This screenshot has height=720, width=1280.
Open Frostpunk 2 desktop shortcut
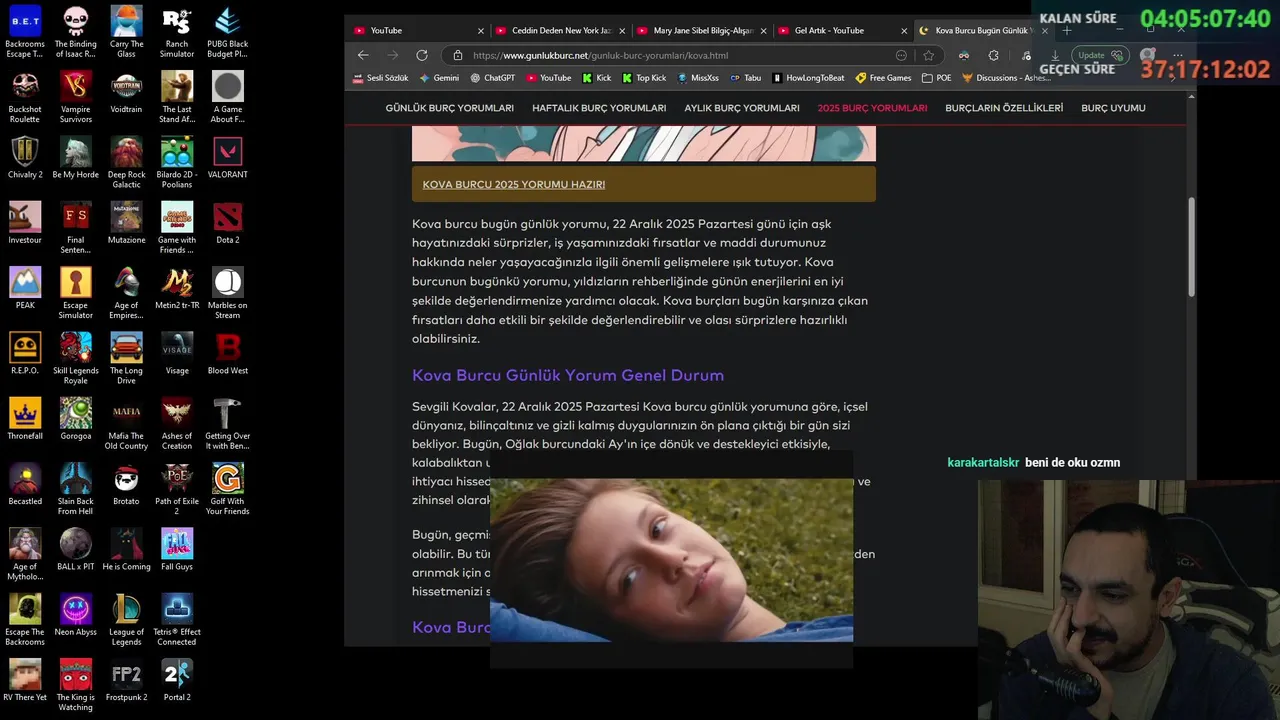[x=126, y=680]
